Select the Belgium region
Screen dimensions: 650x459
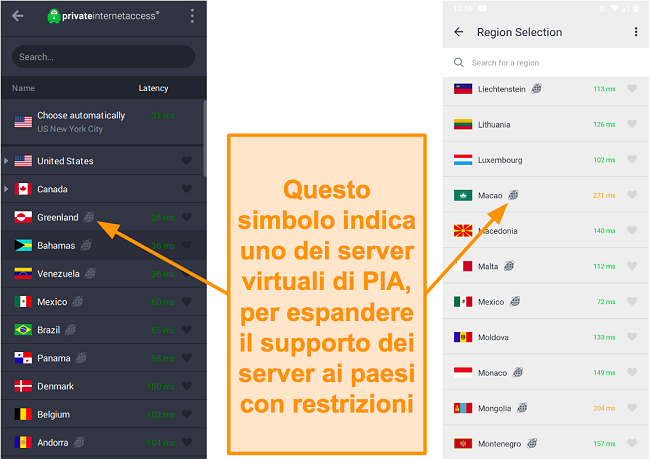(x=104, y=414)
